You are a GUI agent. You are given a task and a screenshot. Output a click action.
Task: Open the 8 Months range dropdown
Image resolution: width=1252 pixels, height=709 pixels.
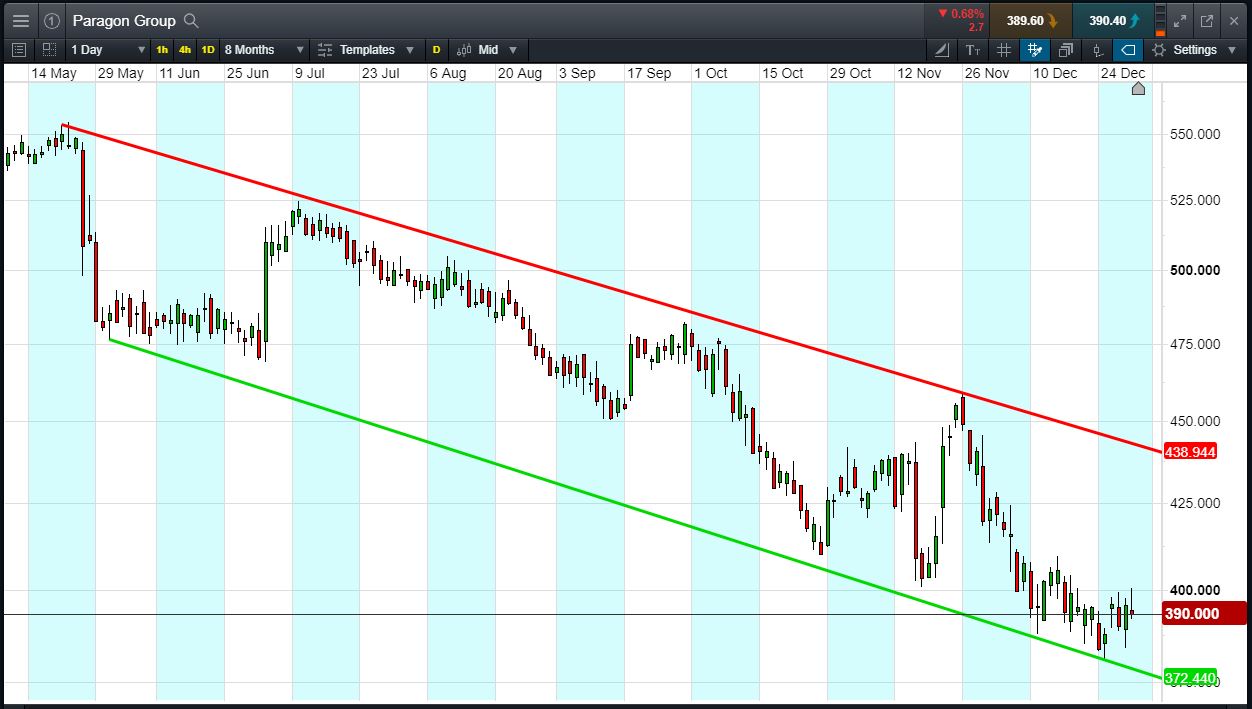(264, 49)
